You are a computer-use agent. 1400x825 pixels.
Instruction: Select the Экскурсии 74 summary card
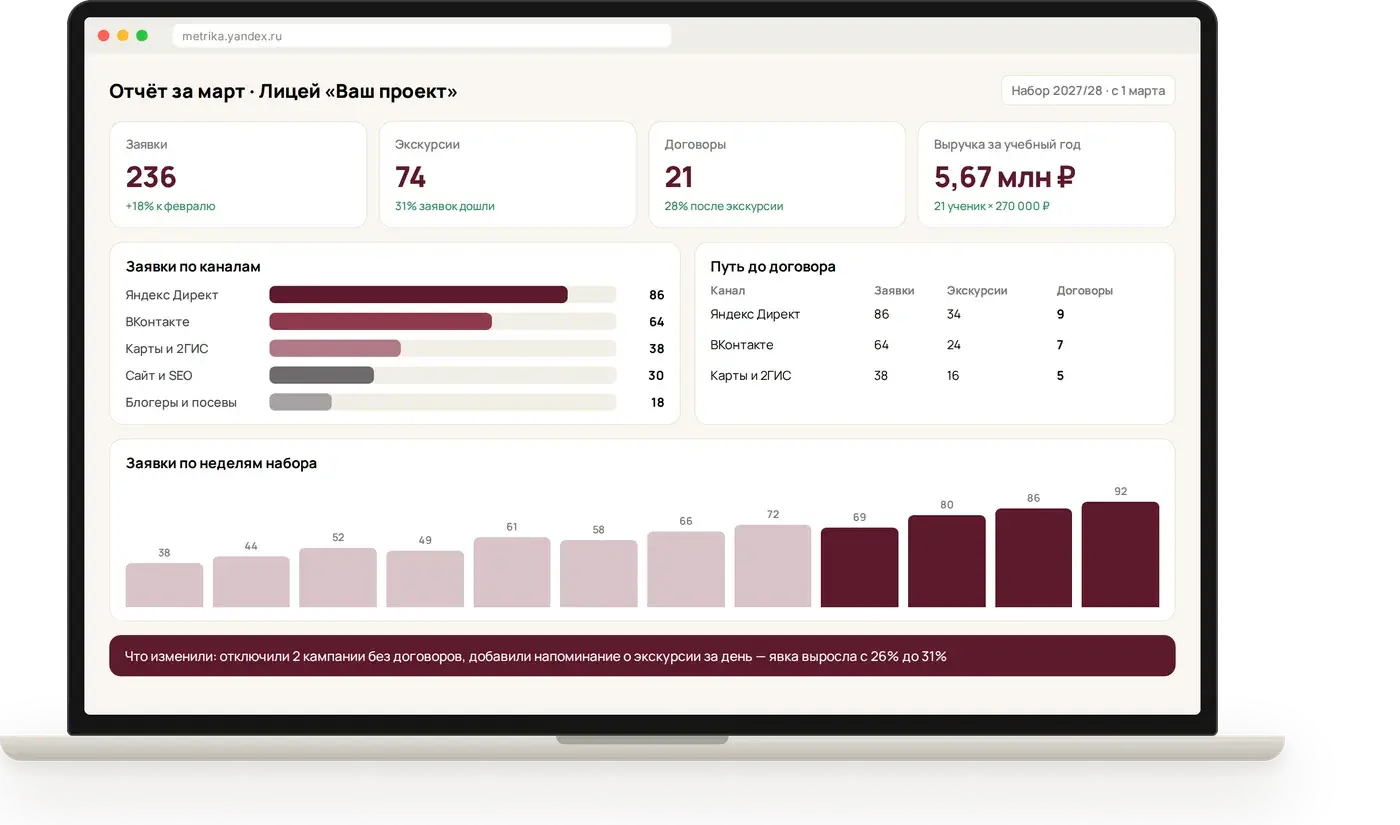507,175
